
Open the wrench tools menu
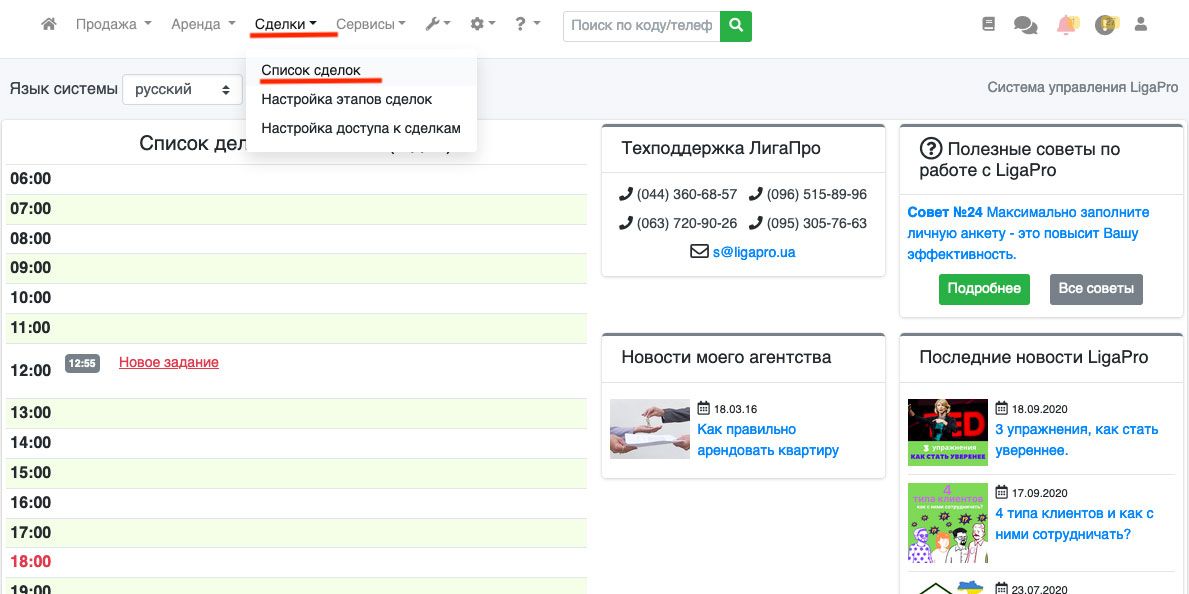(x=437, y=25)
